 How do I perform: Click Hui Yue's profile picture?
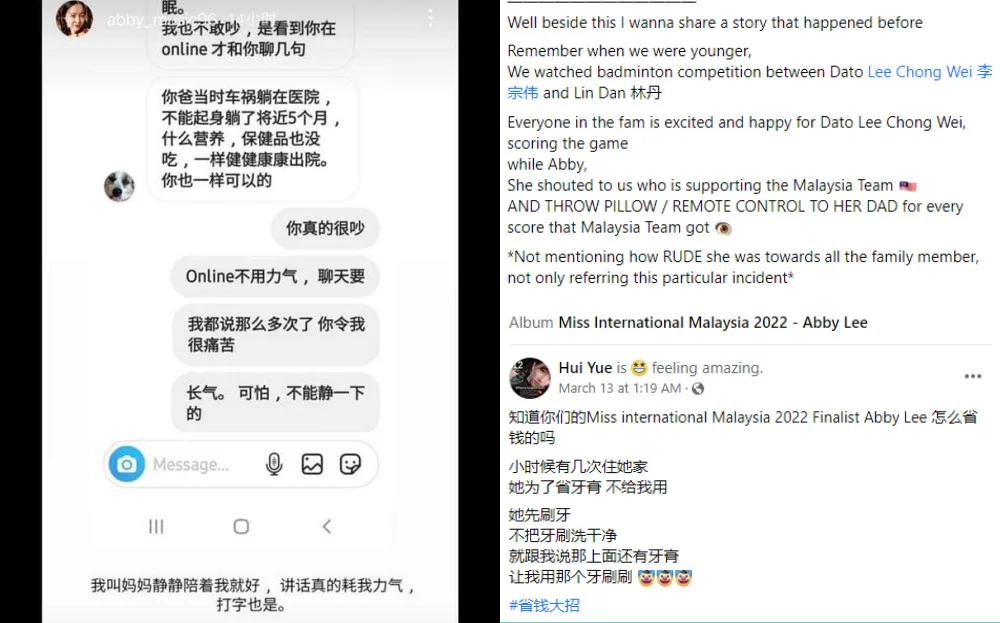[529, 377]
